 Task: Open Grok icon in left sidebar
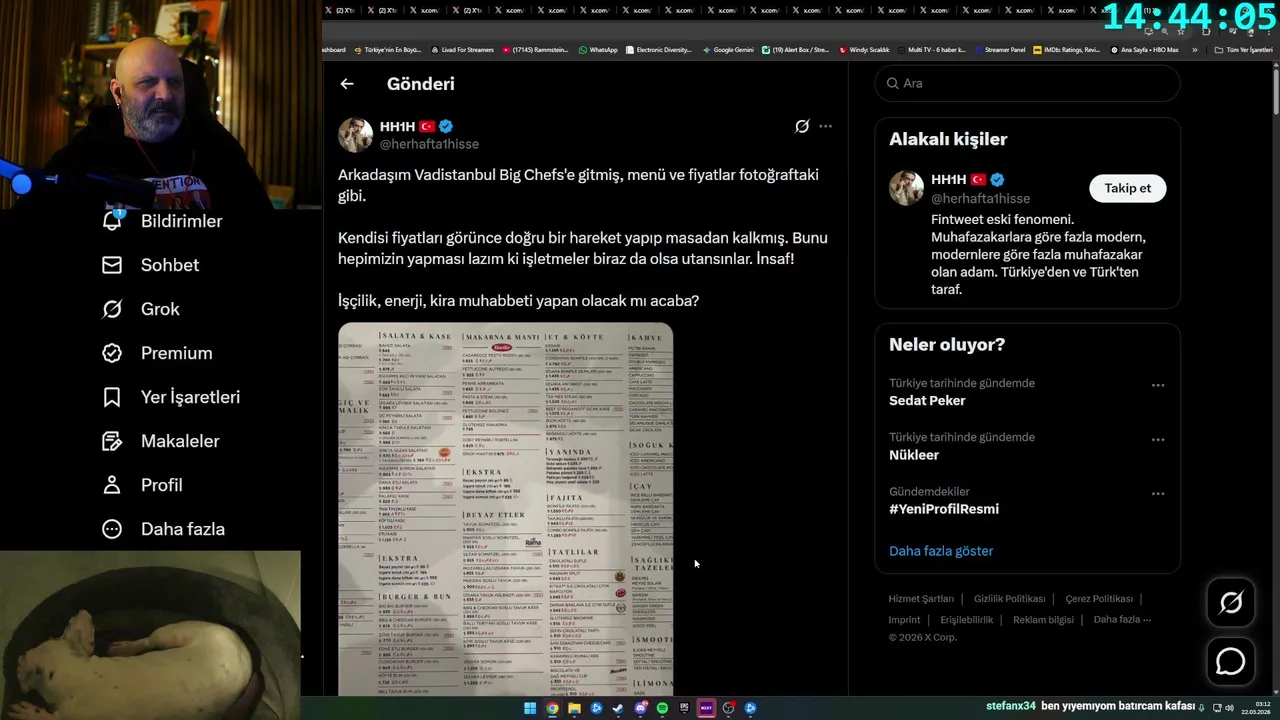tap(112, 309)
